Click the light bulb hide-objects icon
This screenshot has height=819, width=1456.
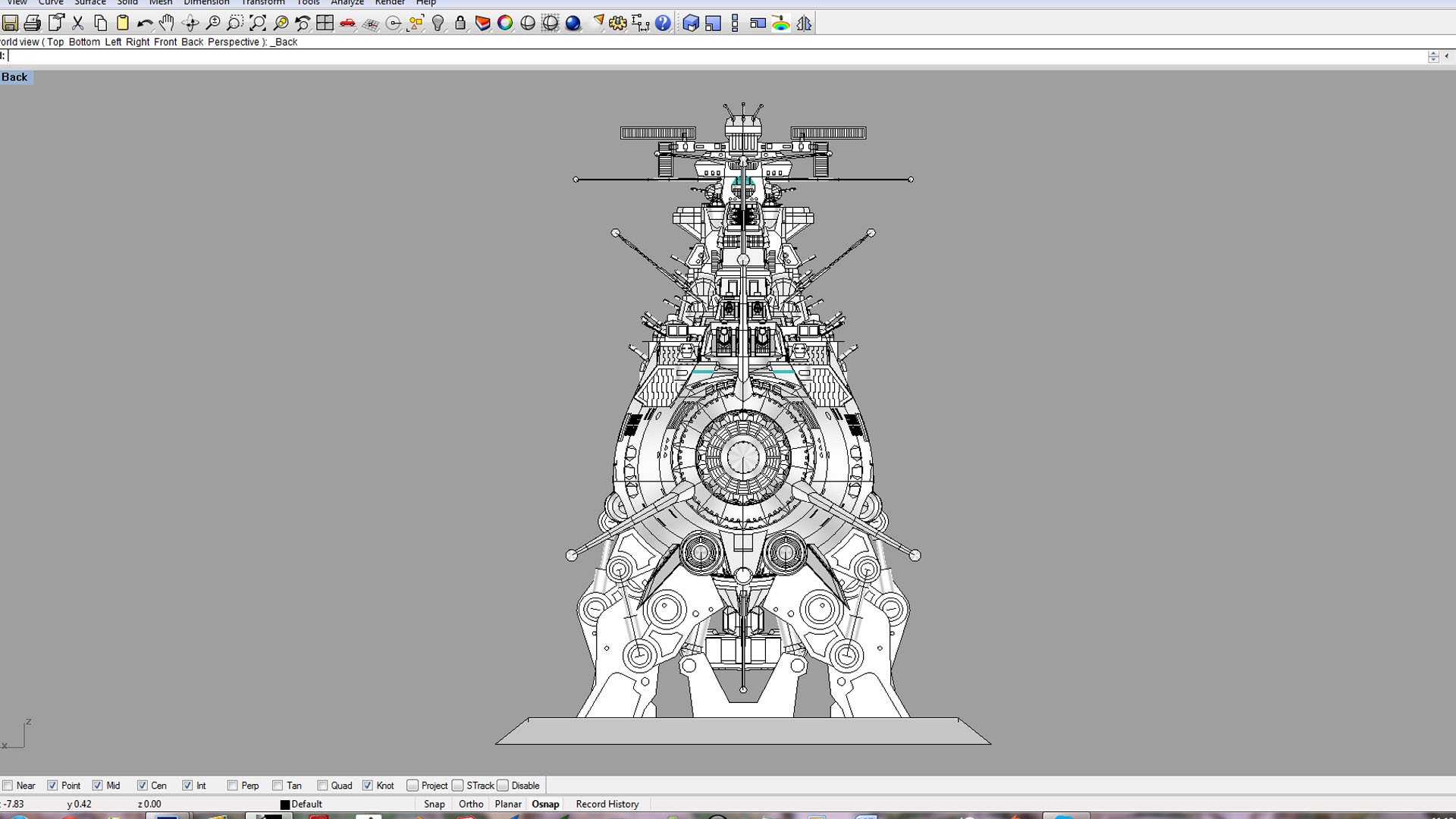click(x=438, y=24)
